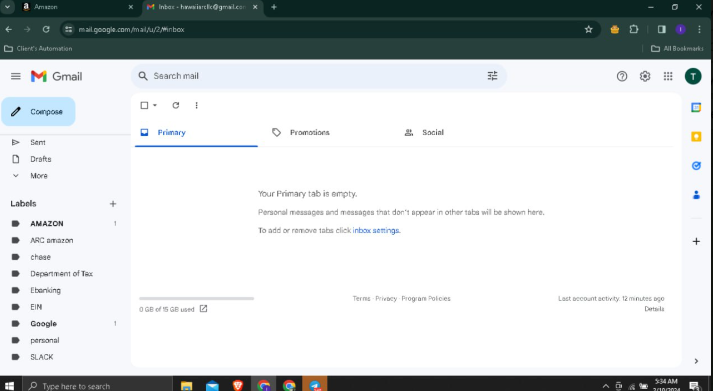The image size is (713, 391).
Task: Open browser extensions puzzle icon
Action: tap(634, 30)
